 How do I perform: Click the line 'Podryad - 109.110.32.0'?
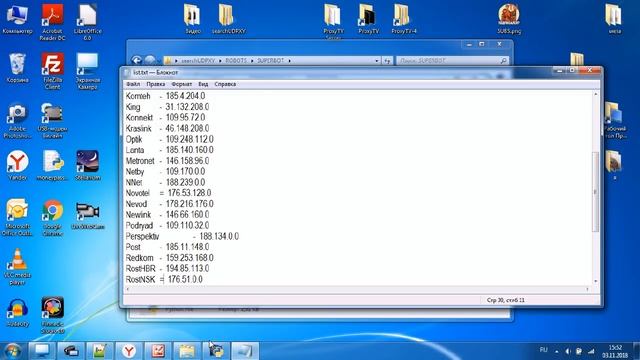[167, 226]
